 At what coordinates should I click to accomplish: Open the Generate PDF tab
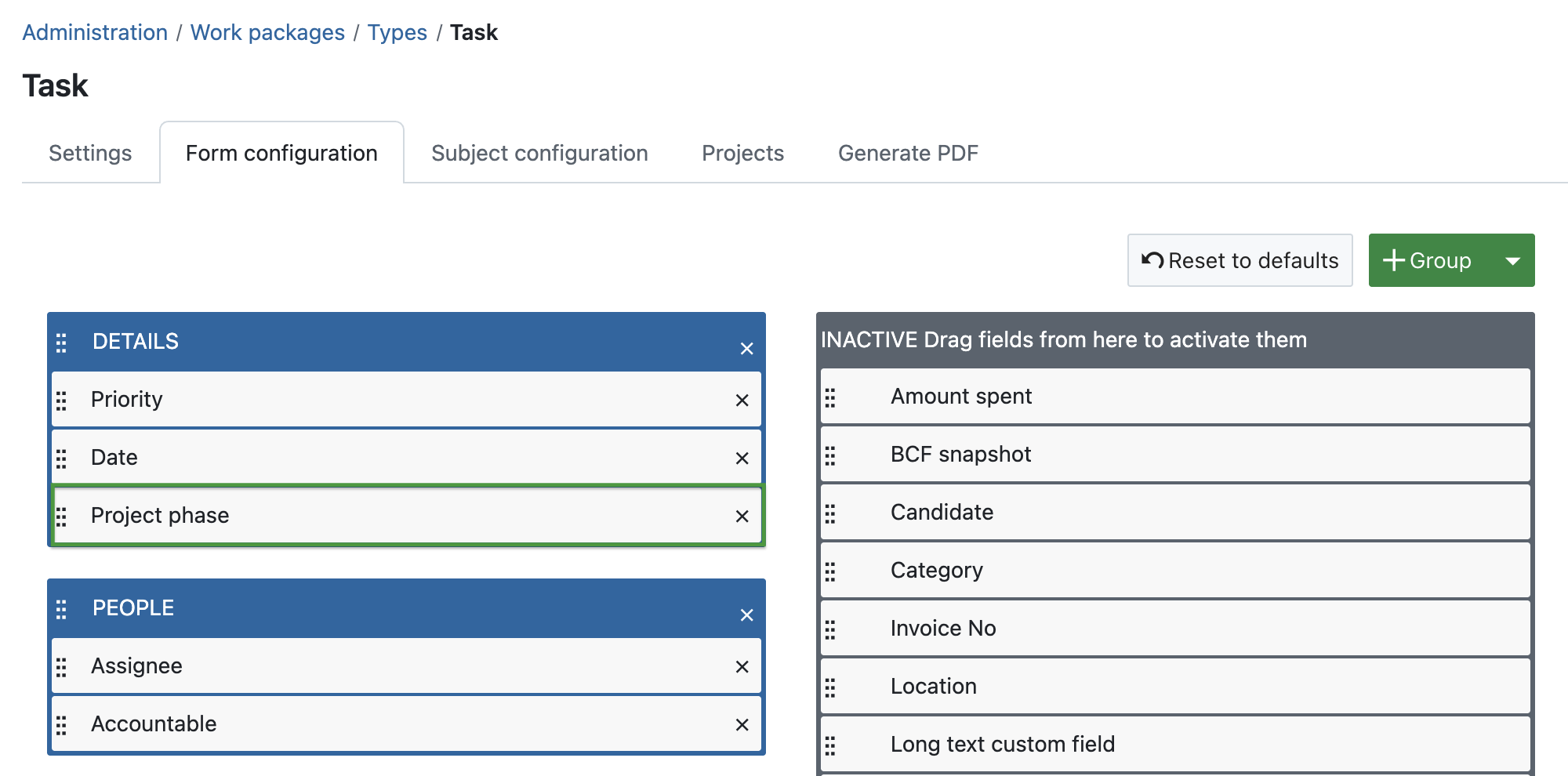coord(908,153)
